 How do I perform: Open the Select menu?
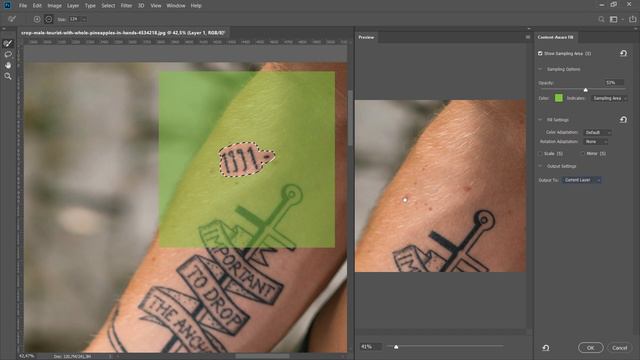point(108,6)
